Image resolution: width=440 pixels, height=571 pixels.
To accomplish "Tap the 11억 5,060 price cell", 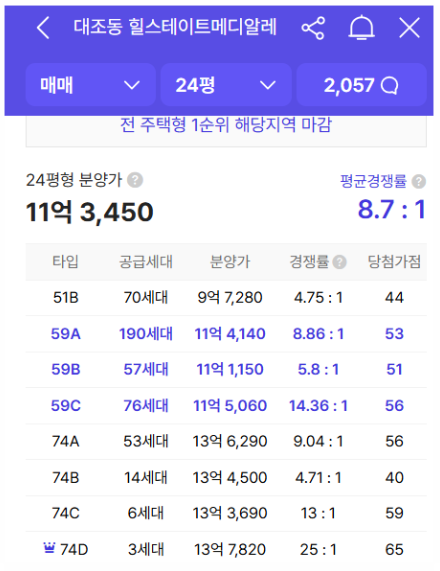I will pyautogui.click(x=230, y=405).
